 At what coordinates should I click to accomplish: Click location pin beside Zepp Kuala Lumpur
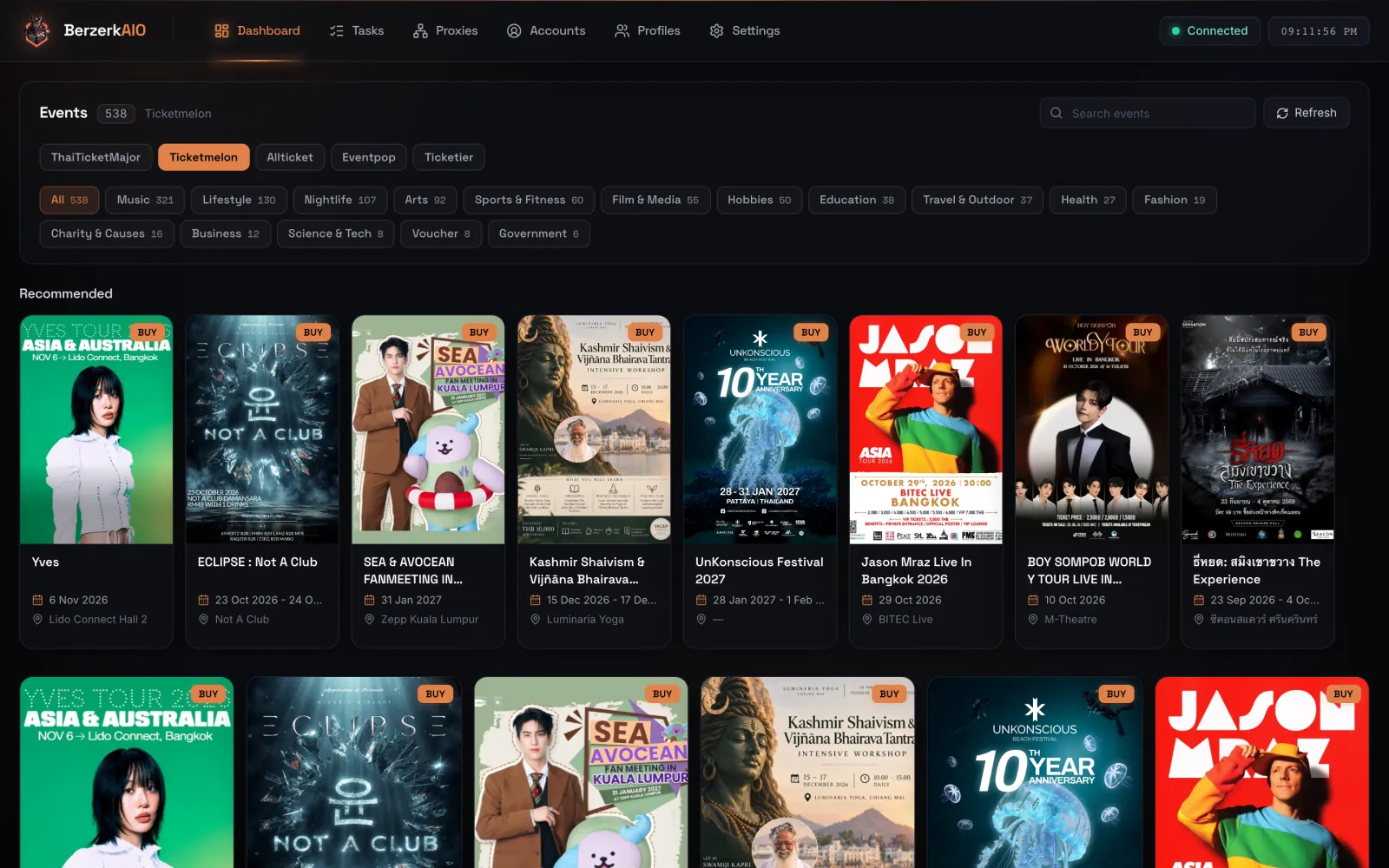369,619
